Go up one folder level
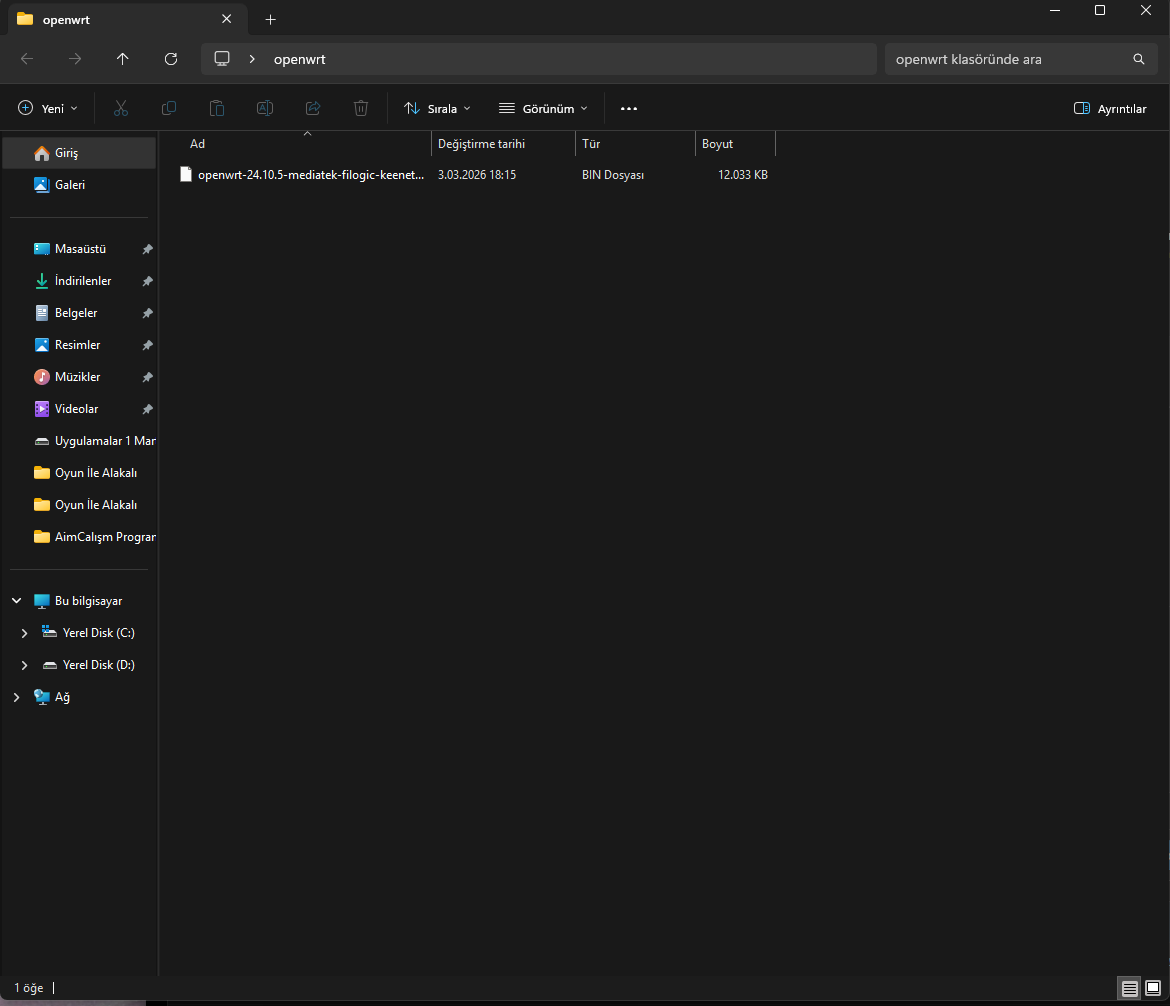 tap(122, 59)
